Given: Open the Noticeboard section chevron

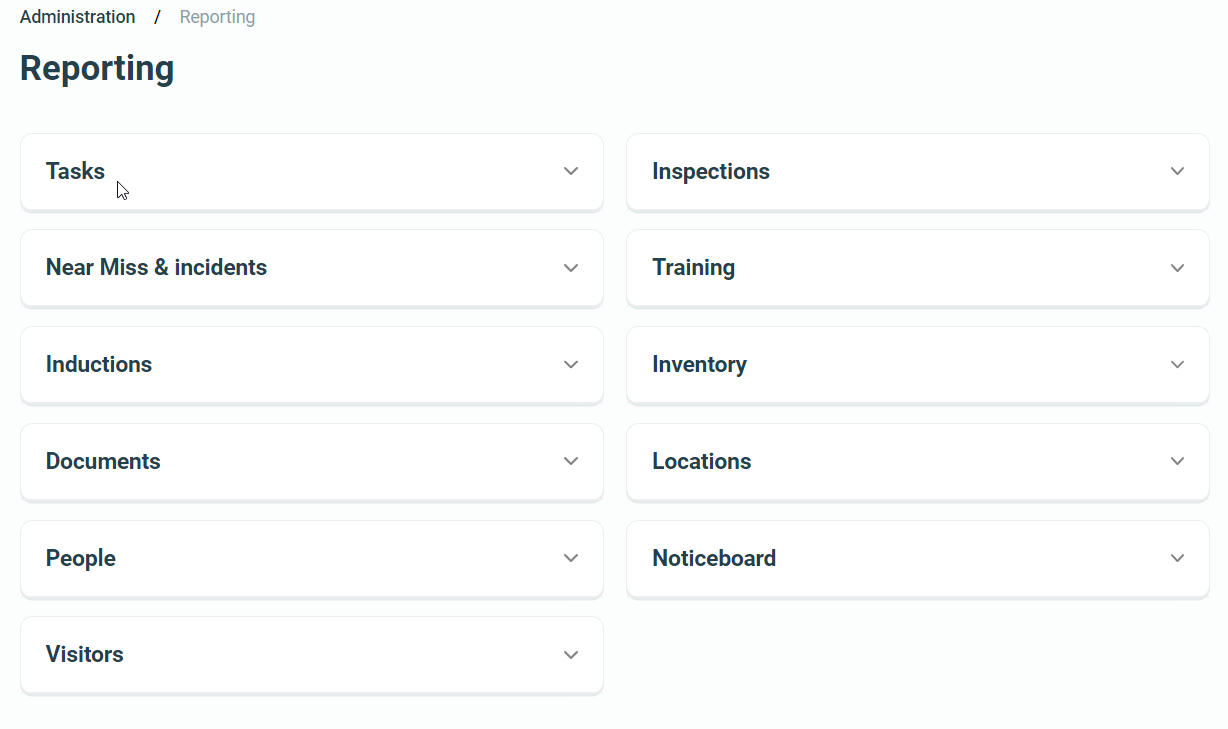Looking at the screenshot, I should coord(1177,558).
